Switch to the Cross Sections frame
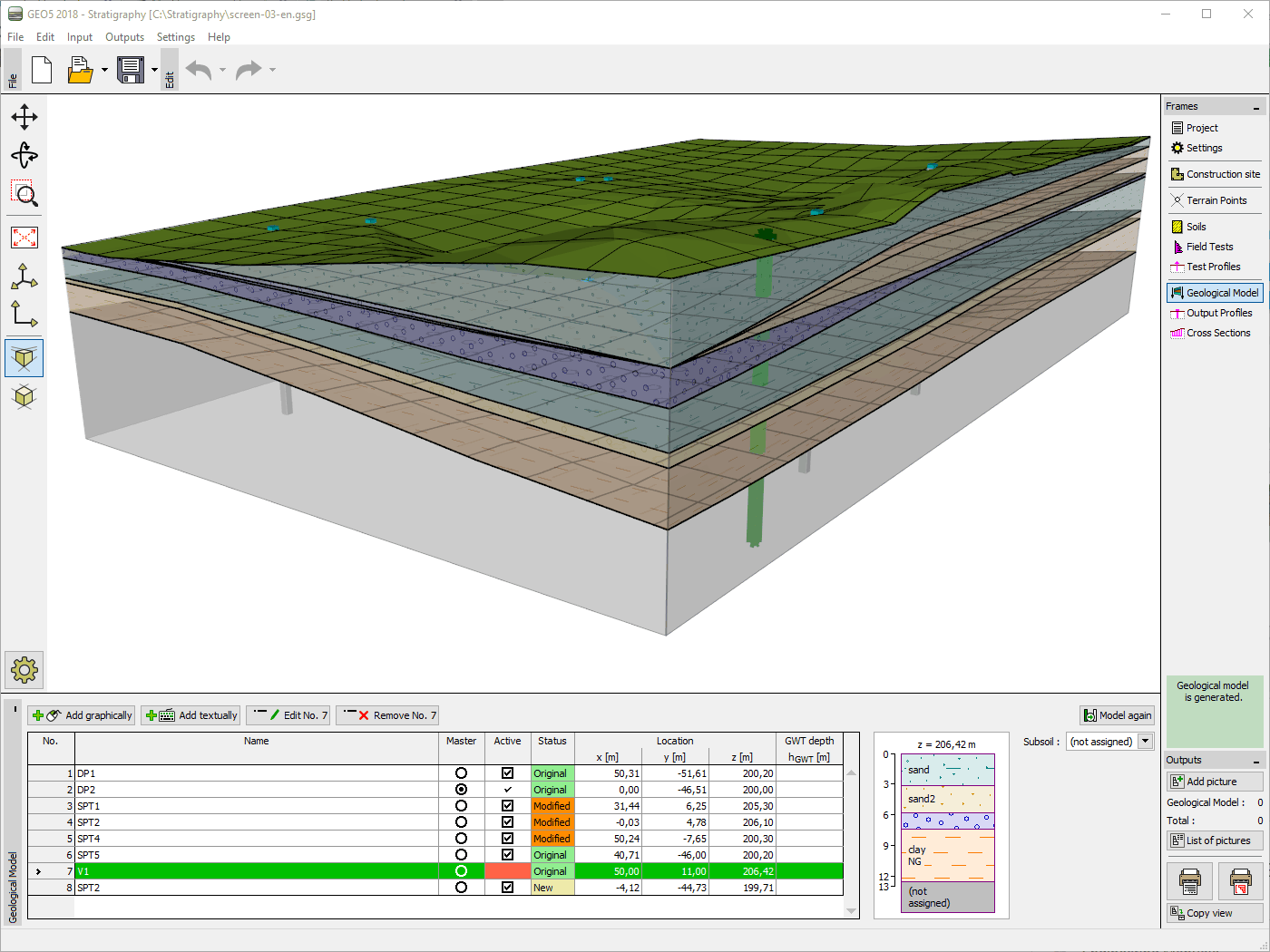This screenshot has height=952, width=1270. coord(1215,332)
